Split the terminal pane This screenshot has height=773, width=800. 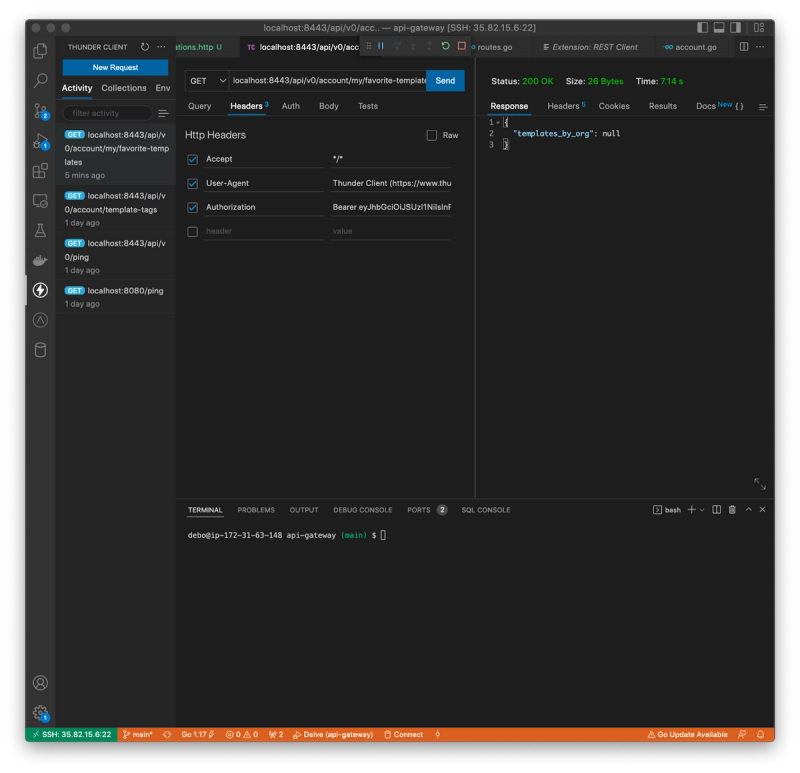716,510
